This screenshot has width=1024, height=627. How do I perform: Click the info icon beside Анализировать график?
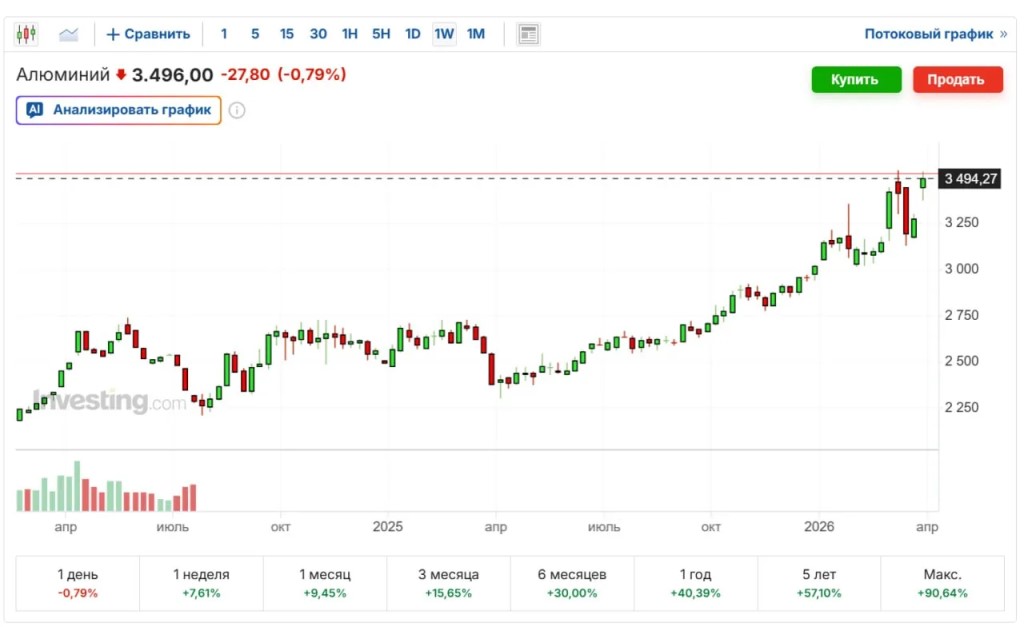pos(237,110)
